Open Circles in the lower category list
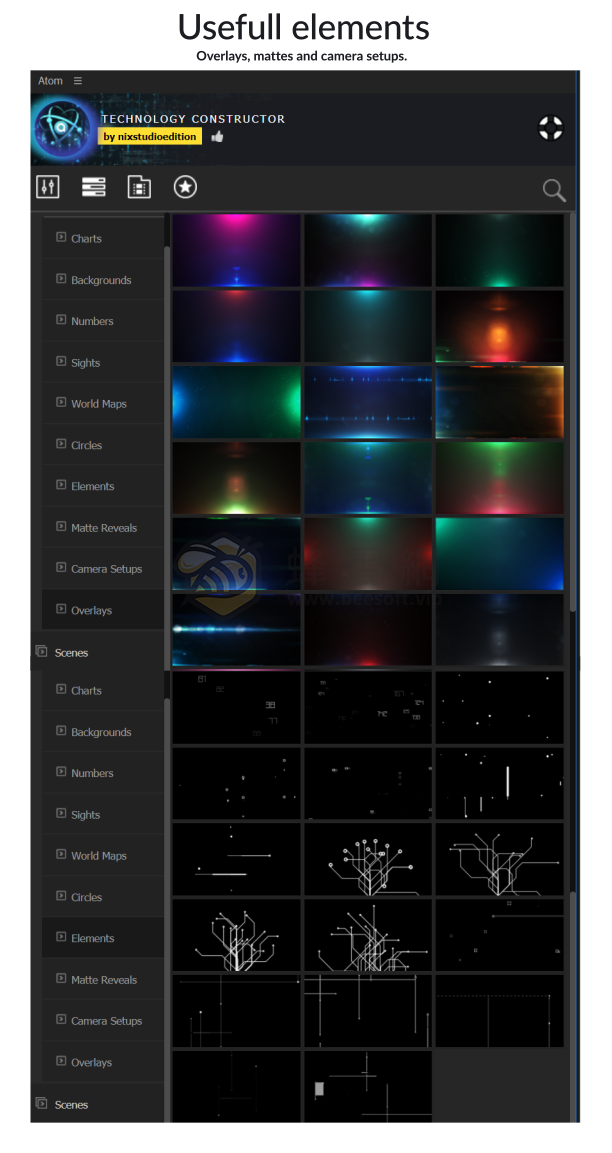 (103, 897)
